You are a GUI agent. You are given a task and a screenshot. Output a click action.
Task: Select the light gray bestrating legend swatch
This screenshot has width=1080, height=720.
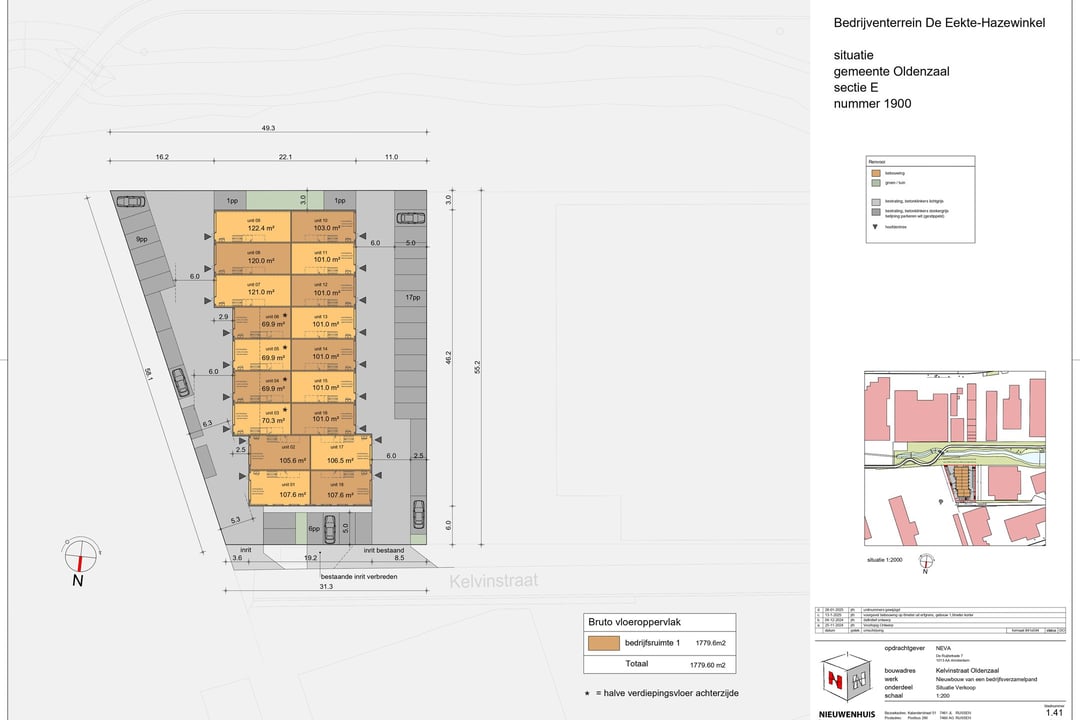coord(875,203)
